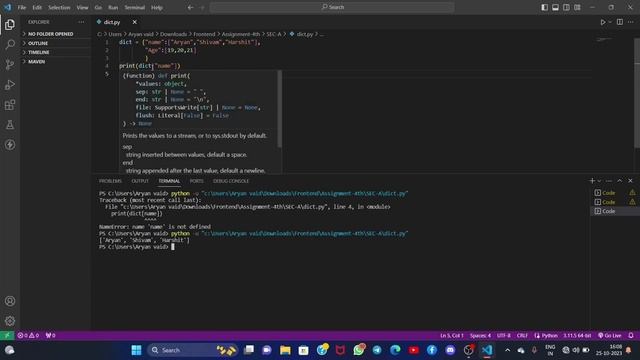This screenshot has width=640, height=360.
Task: Open the new terminal launch profile dropdown
Action: (599, 181)
